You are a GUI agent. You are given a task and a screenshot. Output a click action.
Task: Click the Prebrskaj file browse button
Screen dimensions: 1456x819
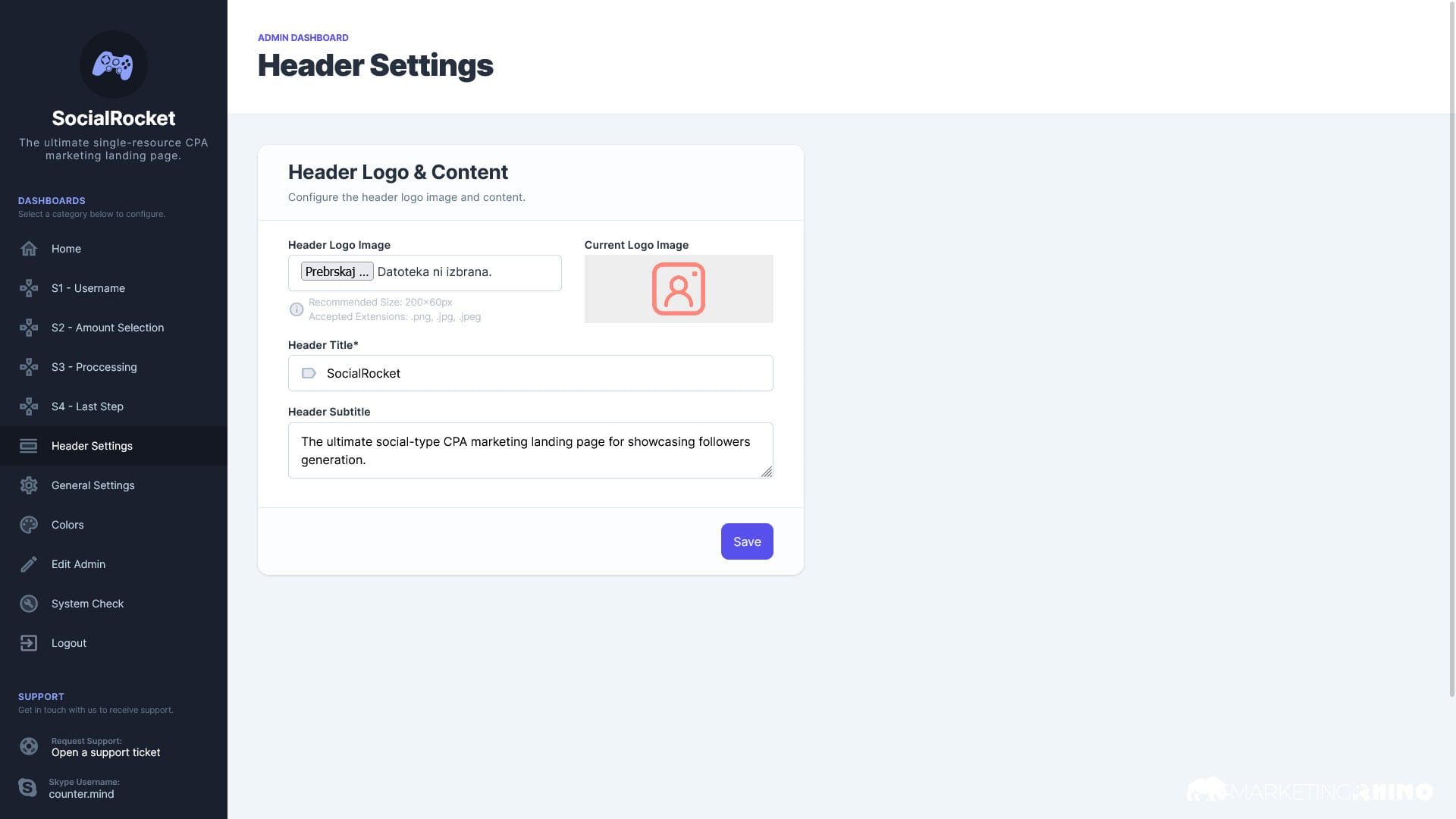[x=337, y=271]
